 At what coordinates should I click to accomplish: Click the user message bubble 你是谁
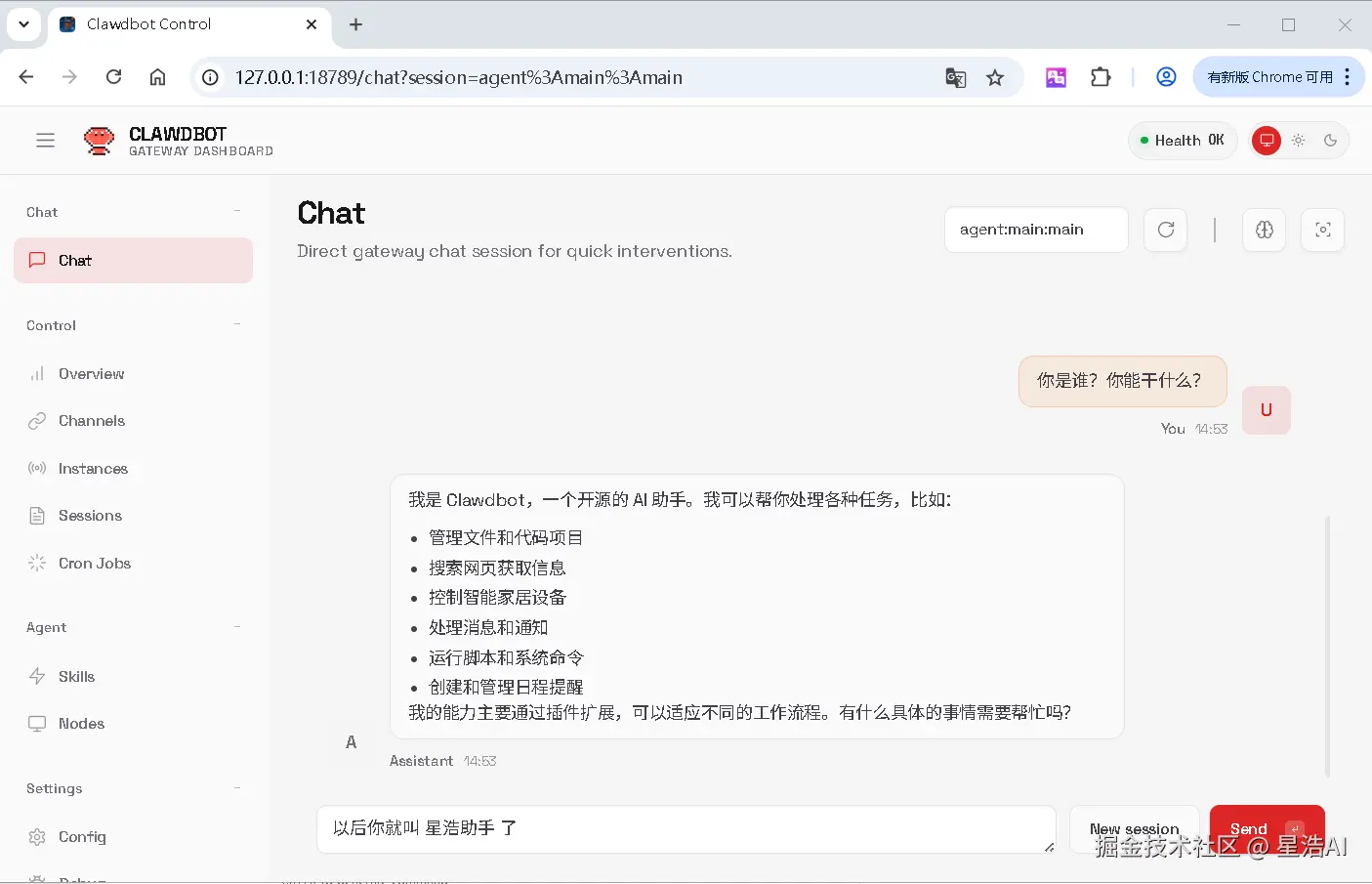click(x=1122, y=381)
